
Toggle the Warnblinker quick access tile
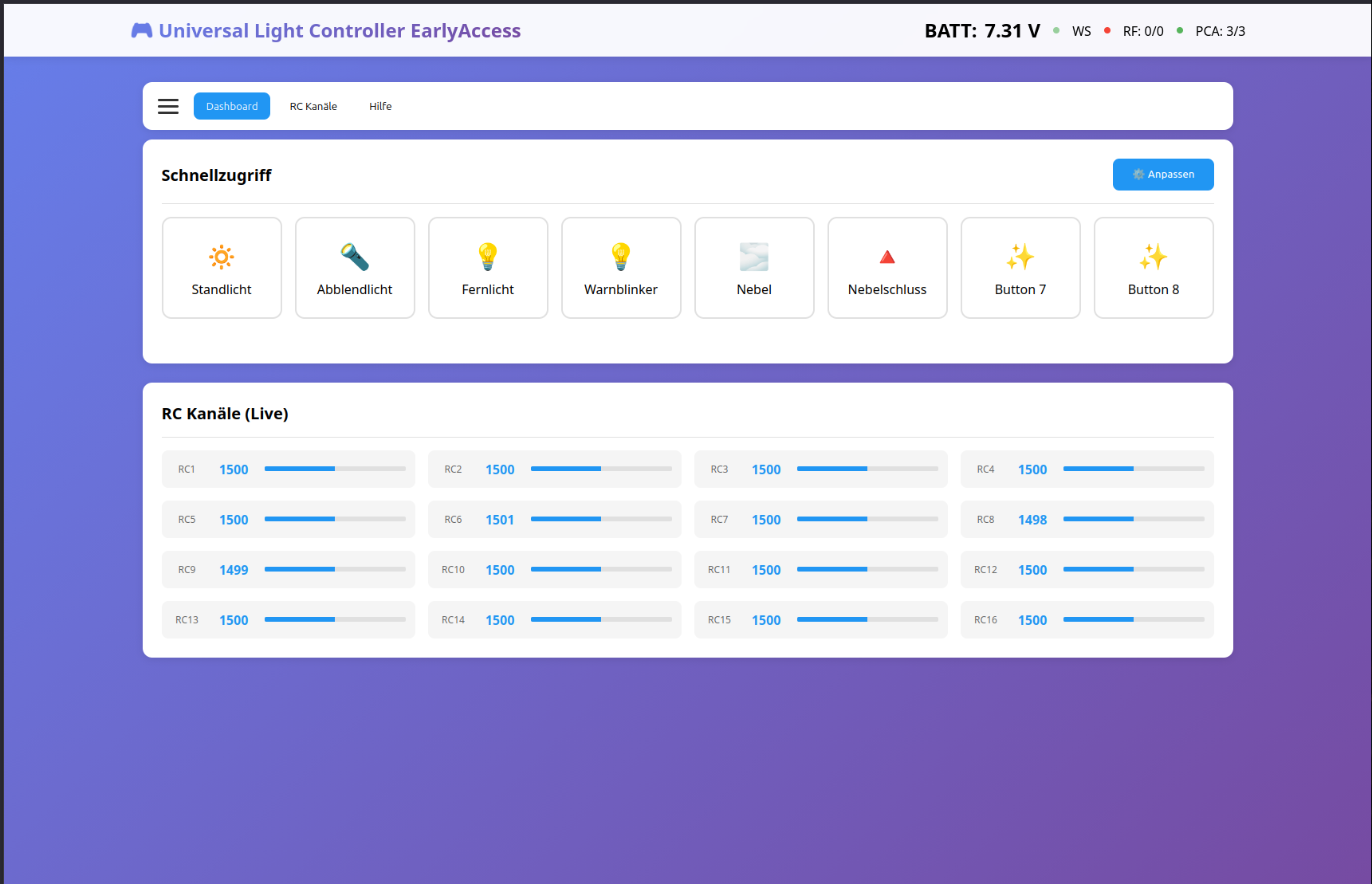(621, 268)
